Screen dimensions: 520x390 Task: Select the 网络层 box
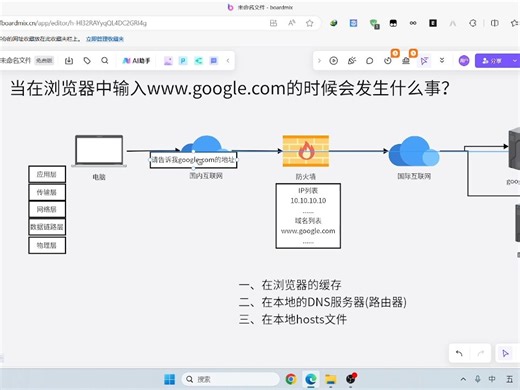47,209
